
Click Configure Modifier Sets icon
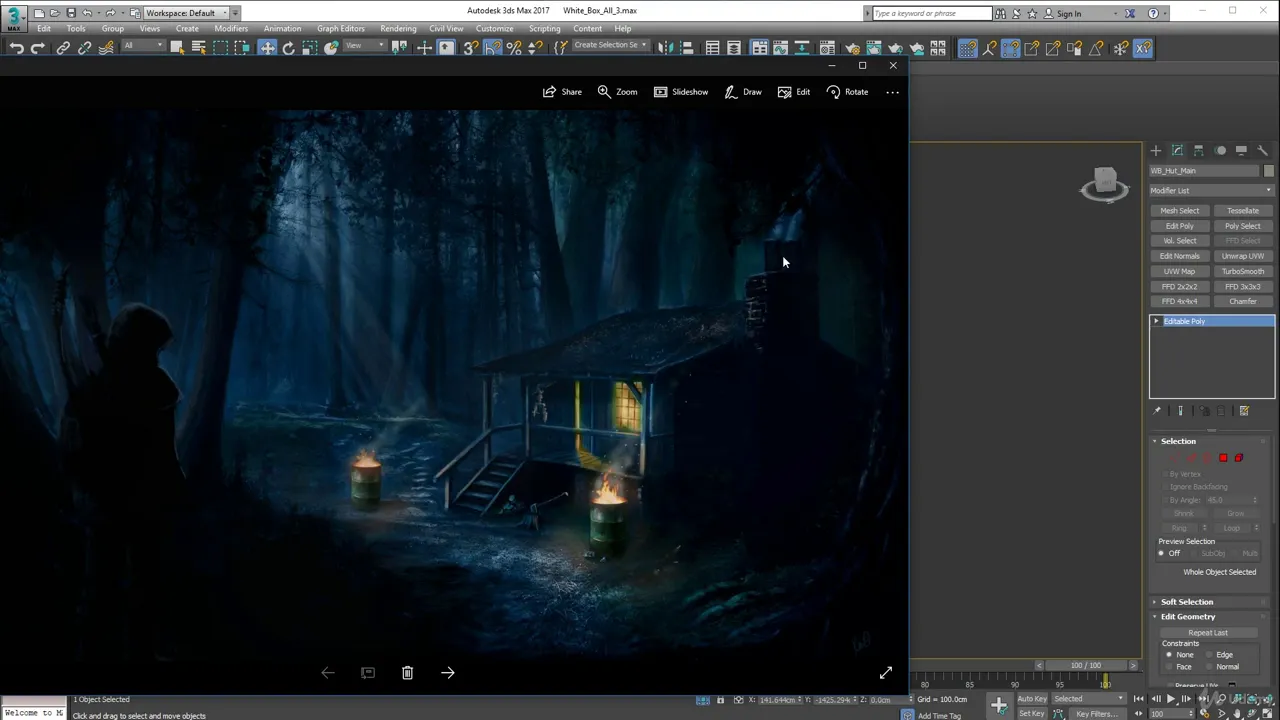1244,411
